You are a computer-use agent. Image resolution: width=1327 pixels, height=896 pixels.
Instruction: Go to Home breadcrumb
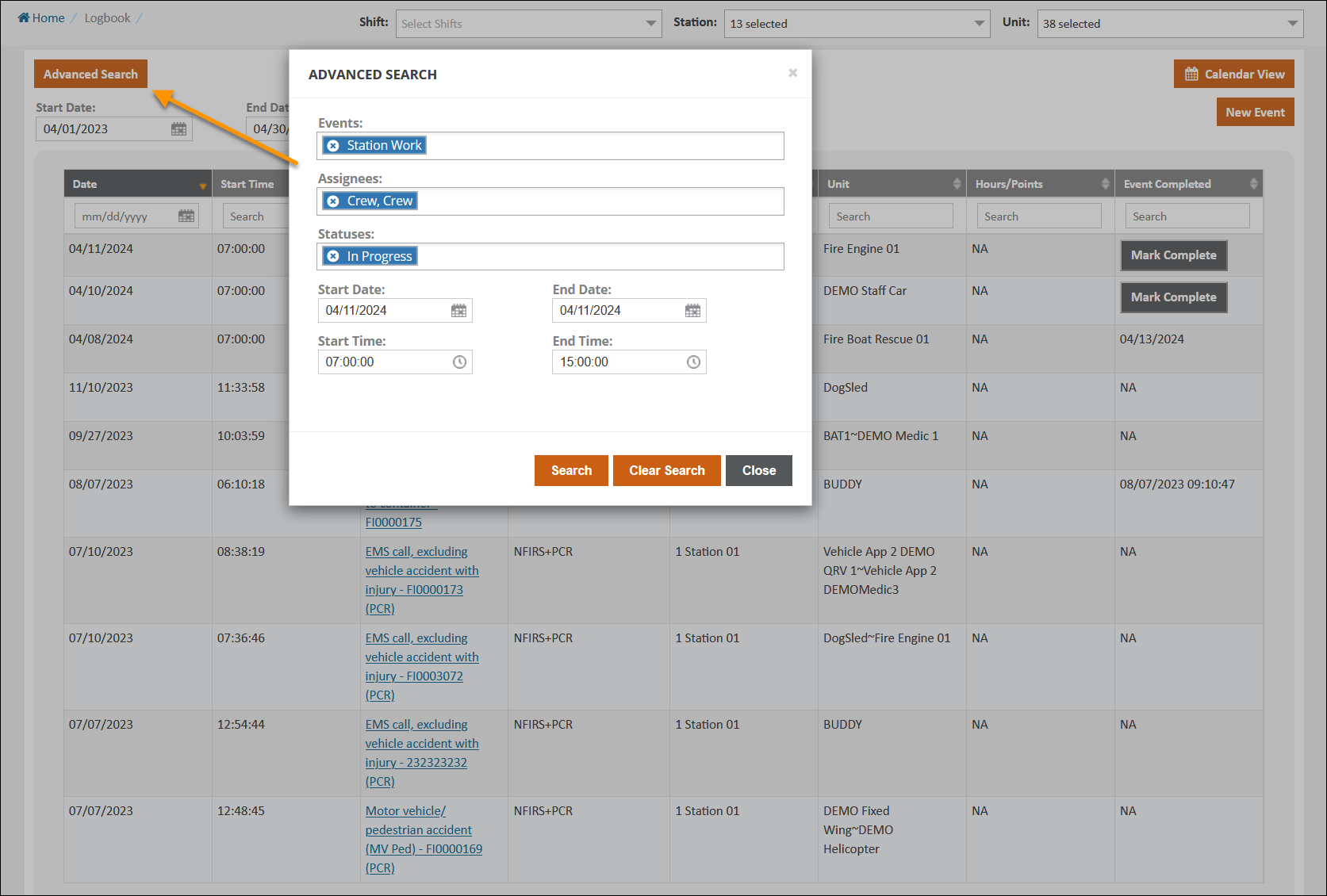(x=41, y=18)
